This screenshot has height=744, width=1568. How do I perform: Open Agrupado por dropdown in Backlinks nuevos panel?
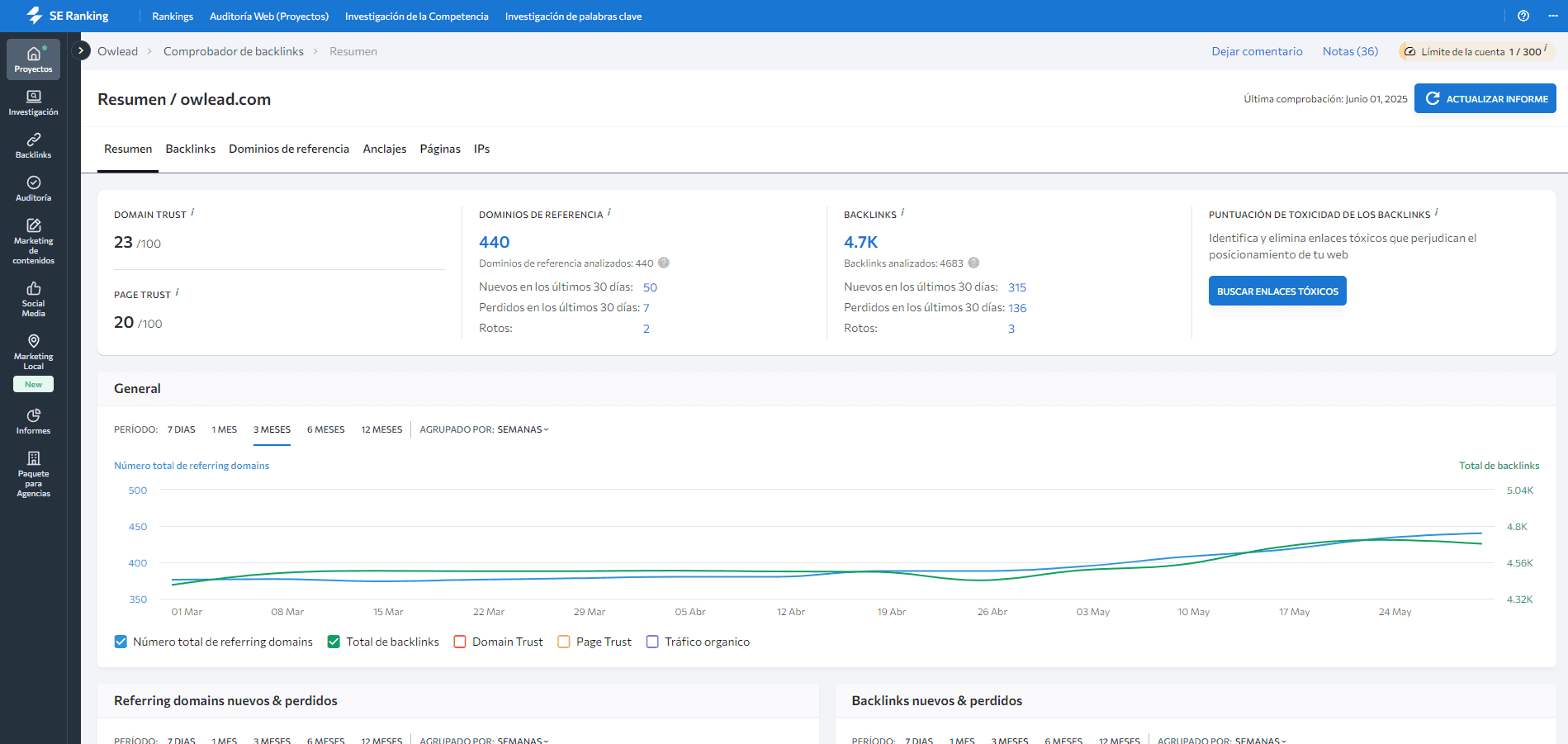(x=1261, y=740)
